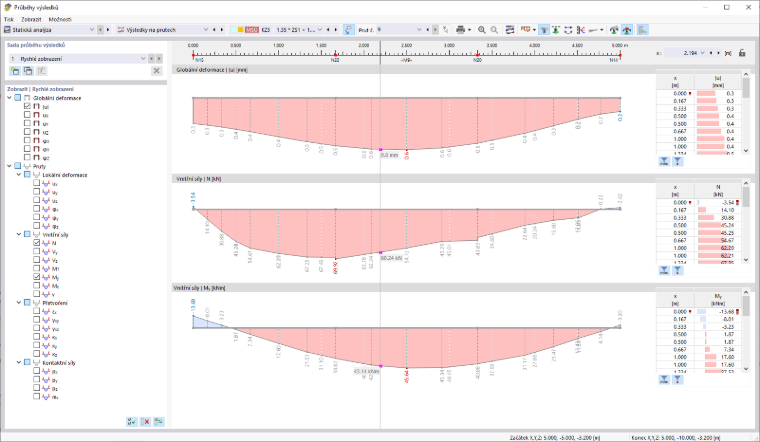Image resolution: width=760 pixels, height=442 pixels.
Task: Click the x position value input field
Action: (x=685, y=53)
